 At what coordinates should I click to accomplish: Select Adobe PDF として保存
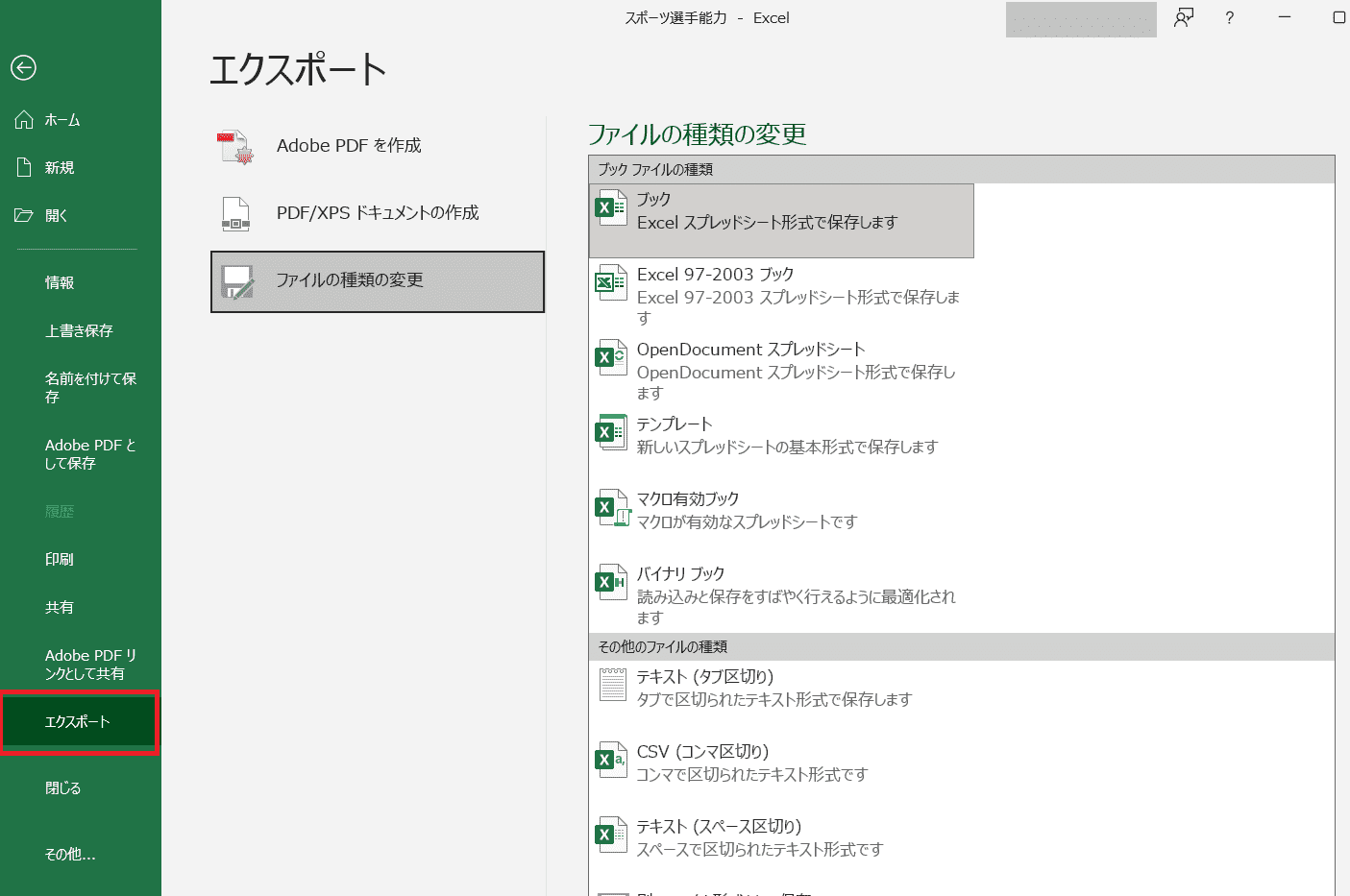point(81,454)
